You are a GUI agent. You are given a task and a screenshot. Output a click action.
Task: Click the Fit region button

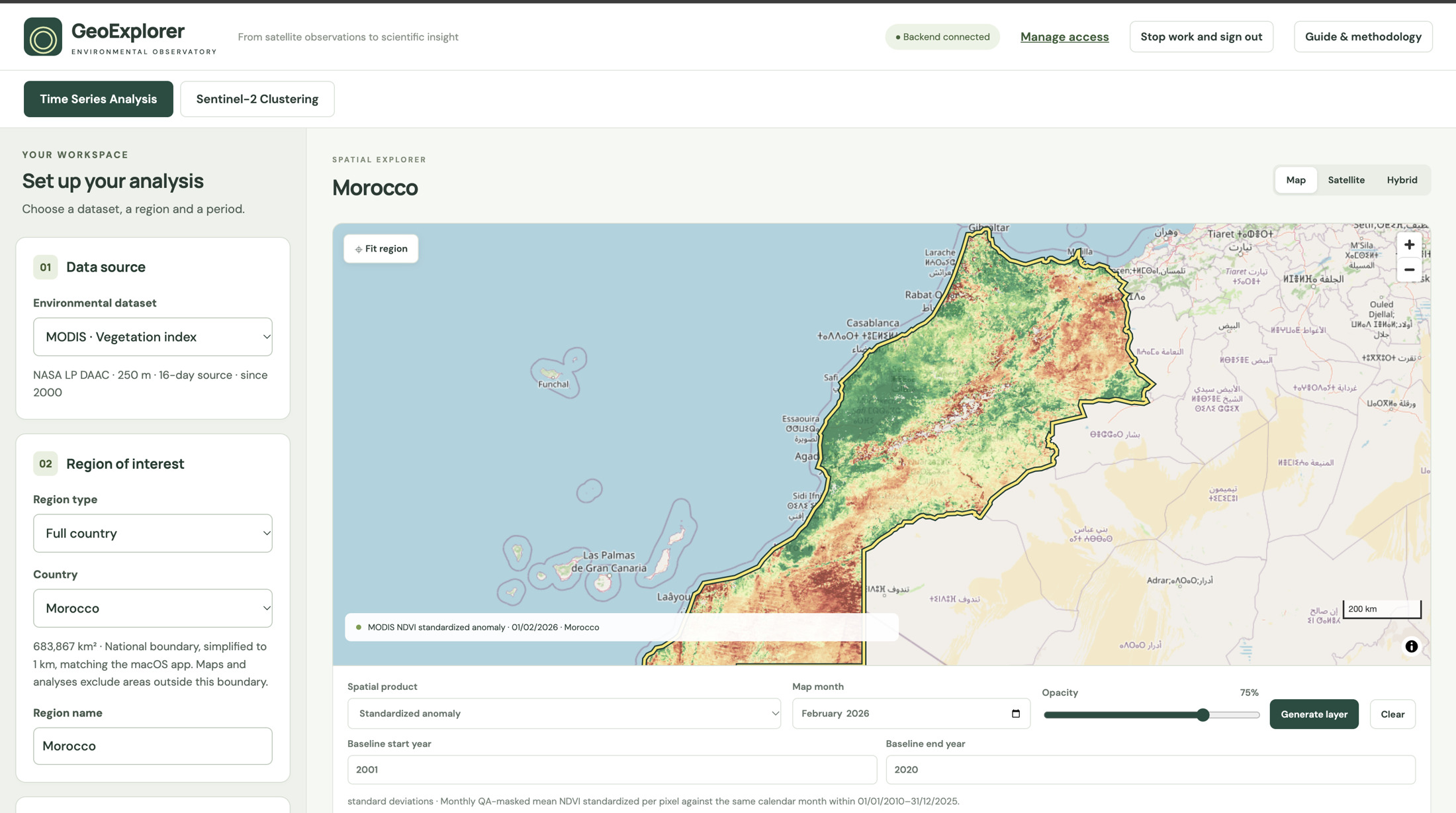381,249
